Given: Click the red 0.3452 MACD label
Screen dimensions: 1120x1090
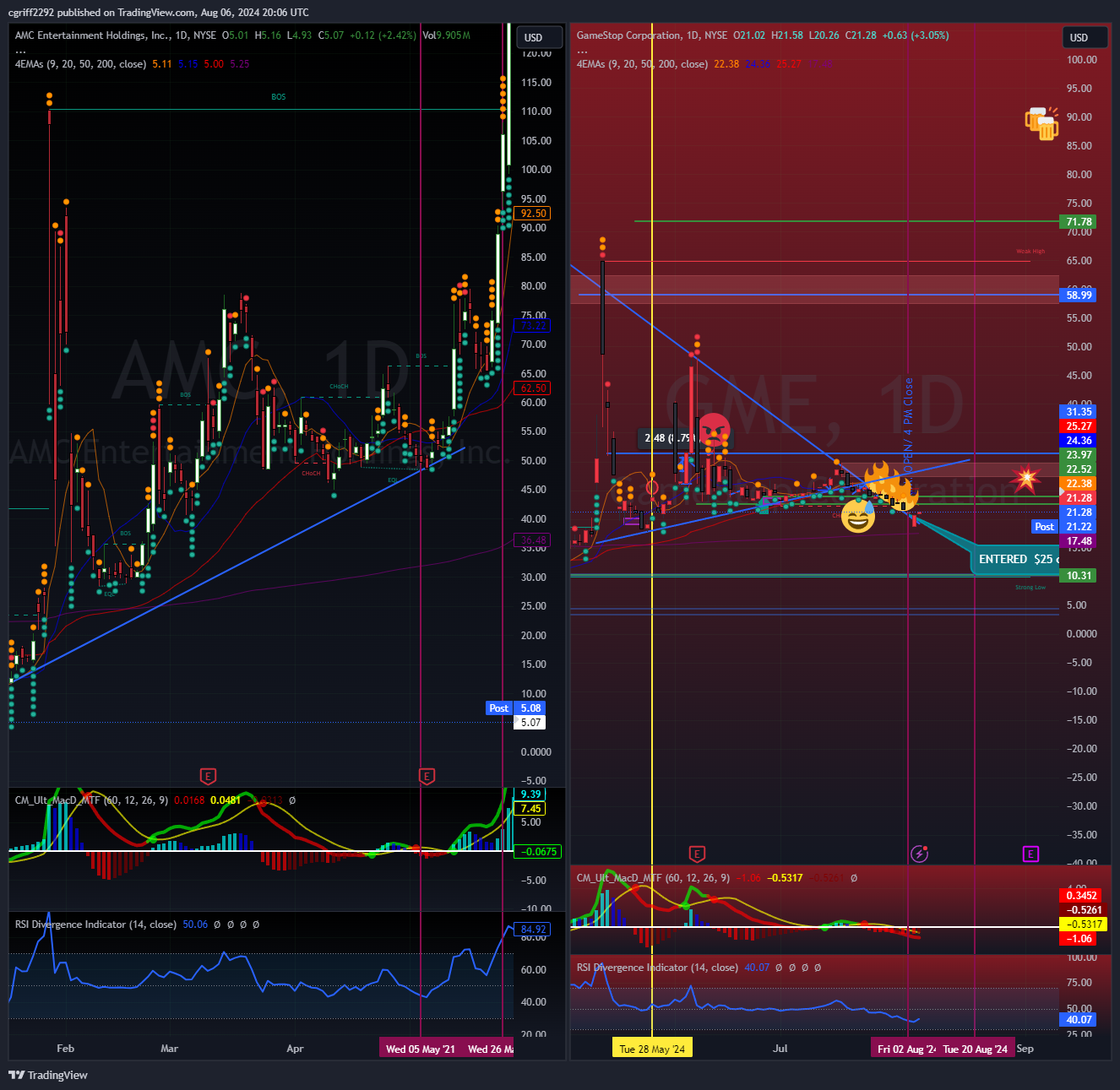Looking at the screenshot, I should click(1082, 896).
